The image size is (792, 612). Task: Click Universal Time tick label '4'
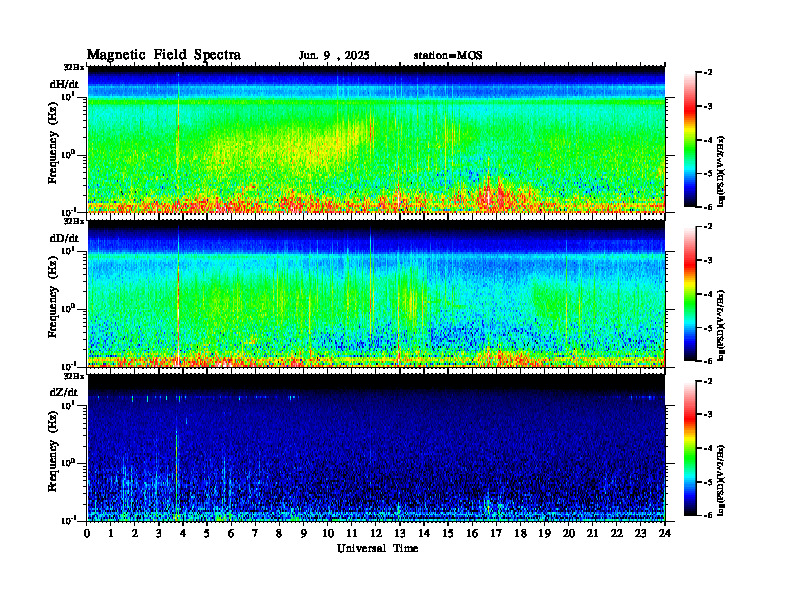[183, 533]
